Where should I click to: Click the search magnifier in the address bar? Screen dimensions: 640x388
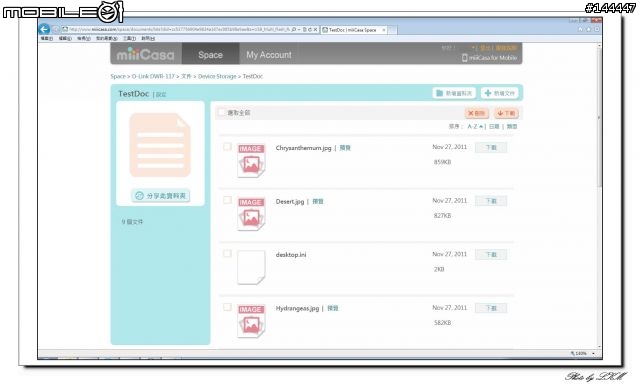point(294,30)
